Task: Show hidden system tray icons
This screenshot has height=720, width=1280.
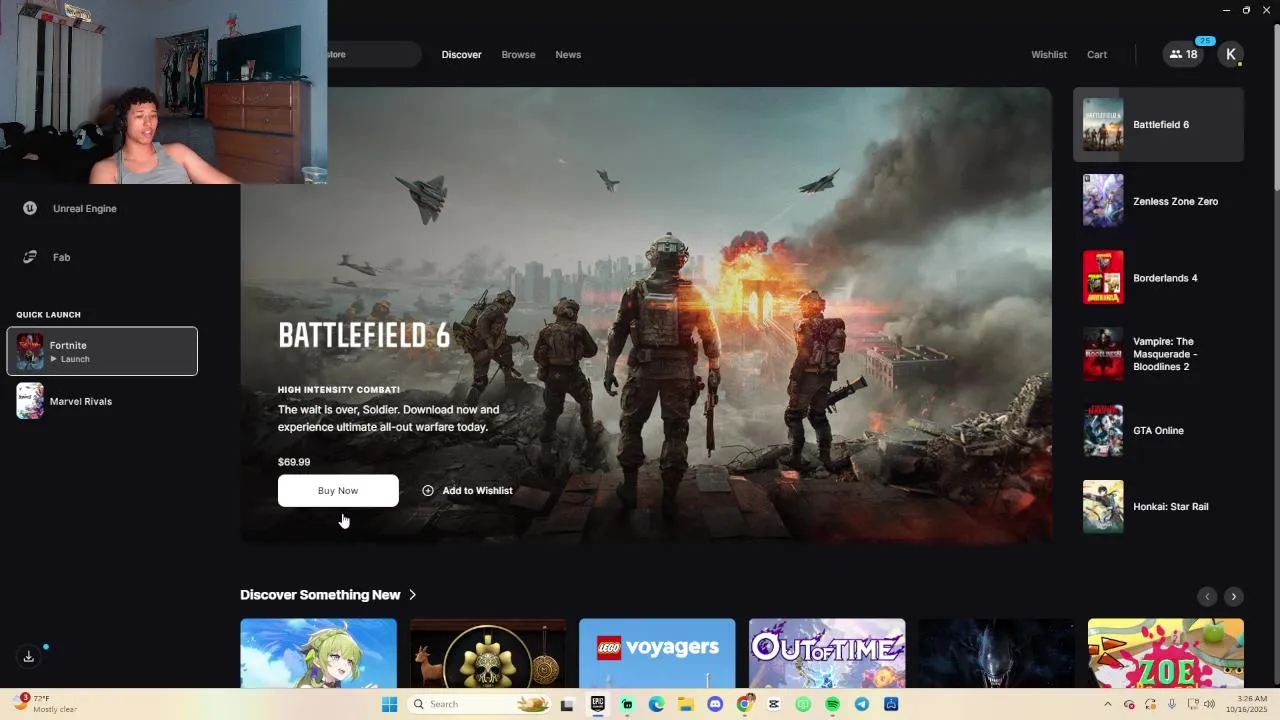Action: 1107,704
